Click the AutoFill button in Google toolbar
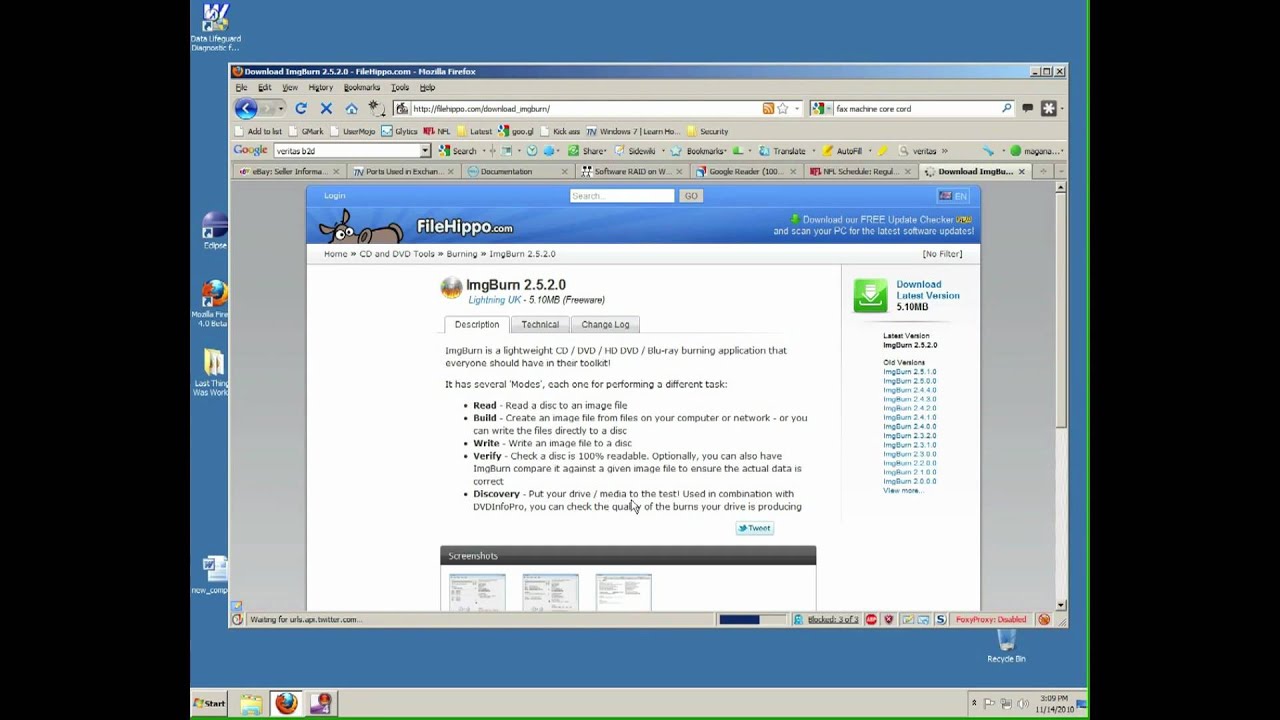Screen dimensions: 1280x720 842,151
